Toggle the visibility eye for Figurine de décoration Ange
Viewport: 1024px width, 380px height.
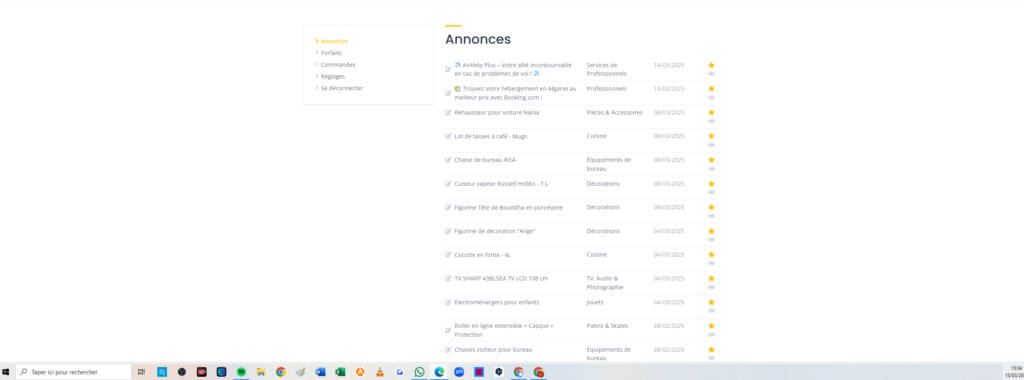[711, 240]
